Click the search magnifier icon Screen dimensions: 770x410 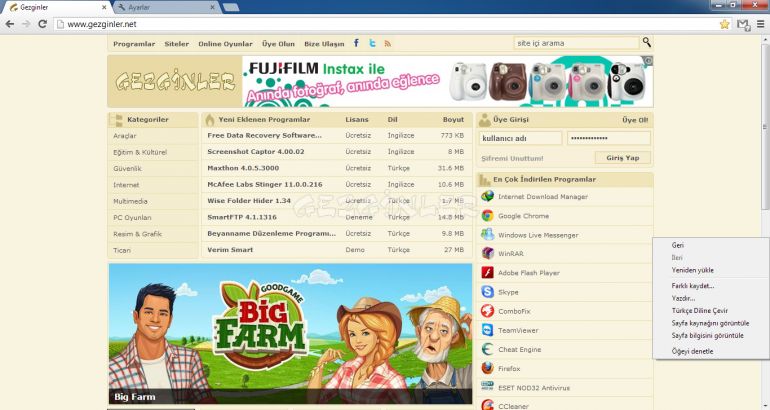point(647,43)
